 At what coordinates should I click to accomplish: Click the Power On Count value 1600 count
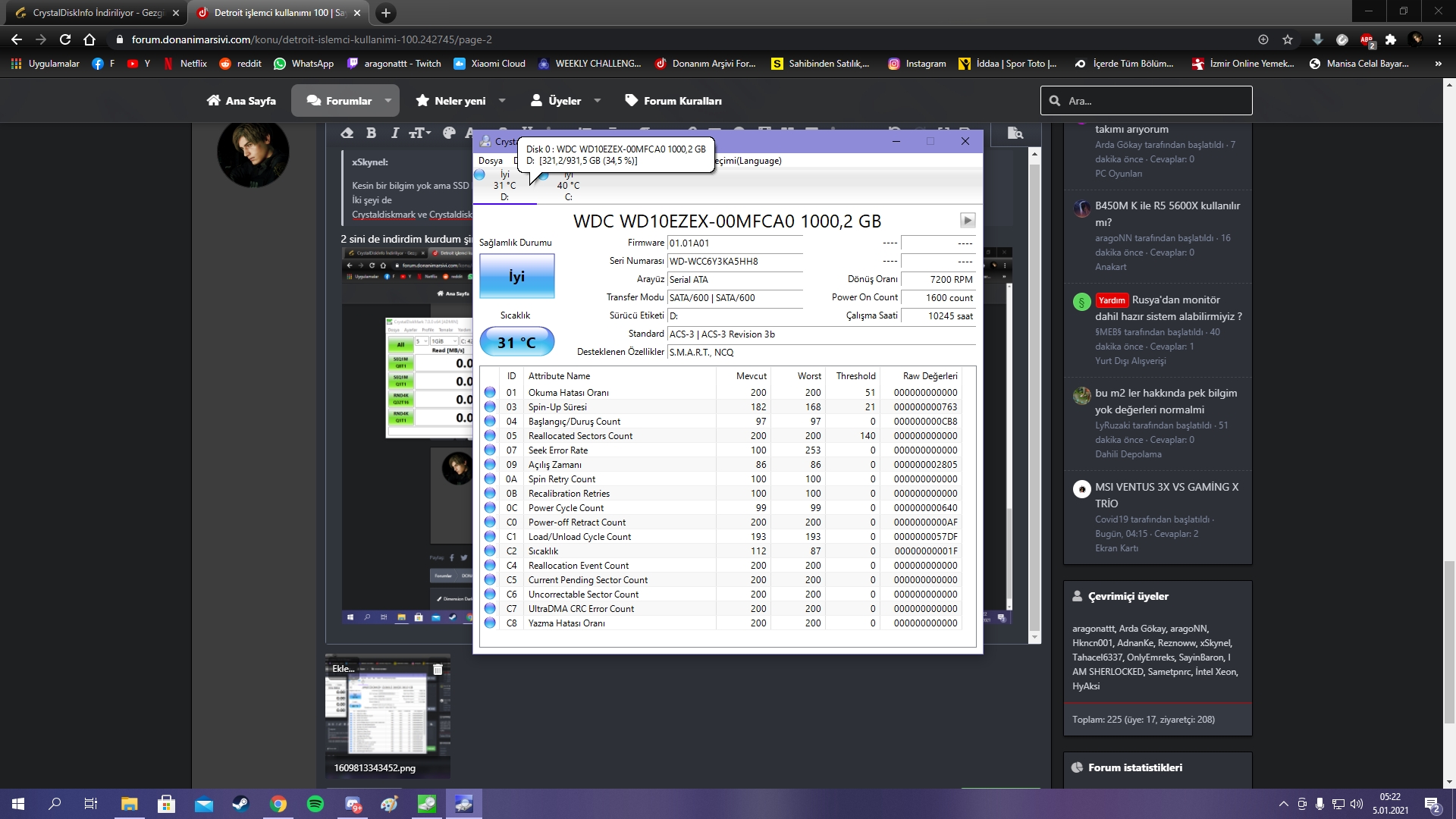[x=938, y=298]
